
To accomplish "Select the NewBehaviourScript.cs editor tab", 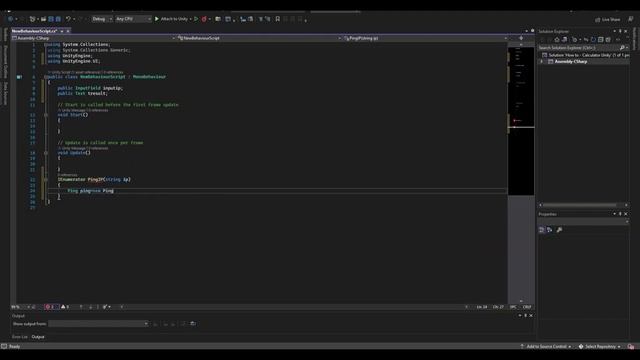I will pyautogui.click(x=34, y=31).
